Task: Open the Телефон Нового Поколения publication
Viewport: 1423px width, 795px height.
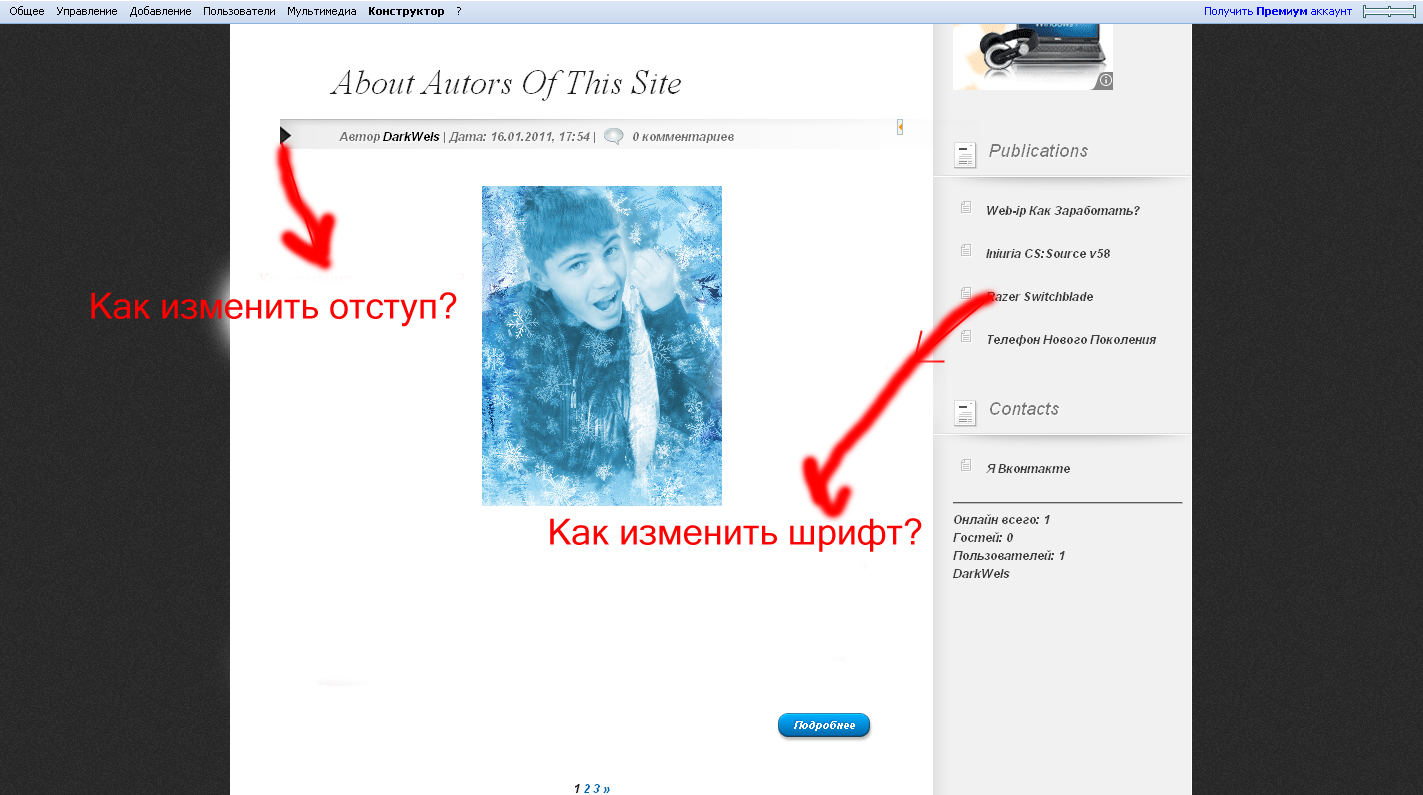Action: click(1071, 339)
